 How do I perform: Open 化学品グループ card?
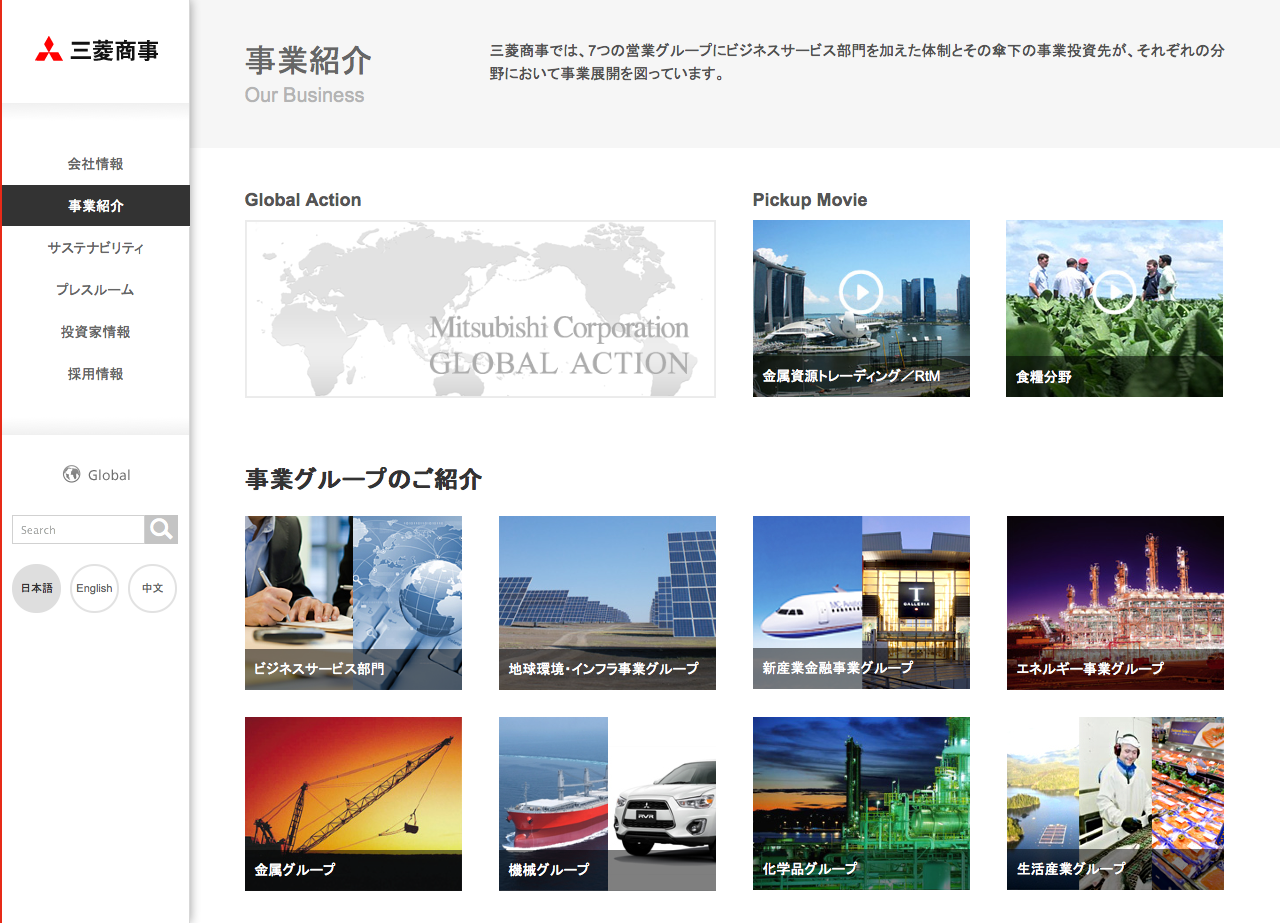pos(861,804)
